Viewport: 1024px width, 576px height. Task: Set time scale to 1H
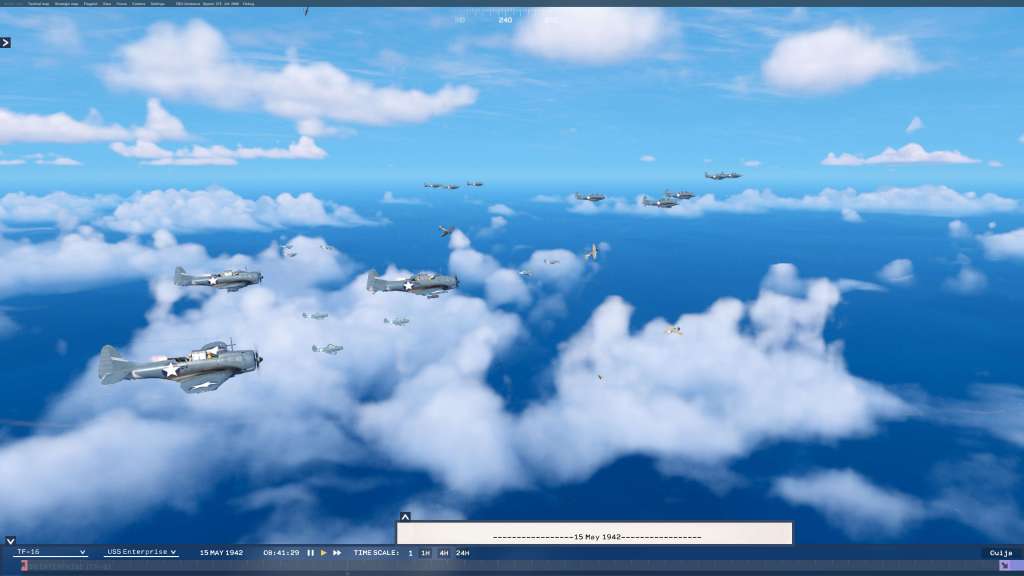pyautogui.click(x=425, y=553)
